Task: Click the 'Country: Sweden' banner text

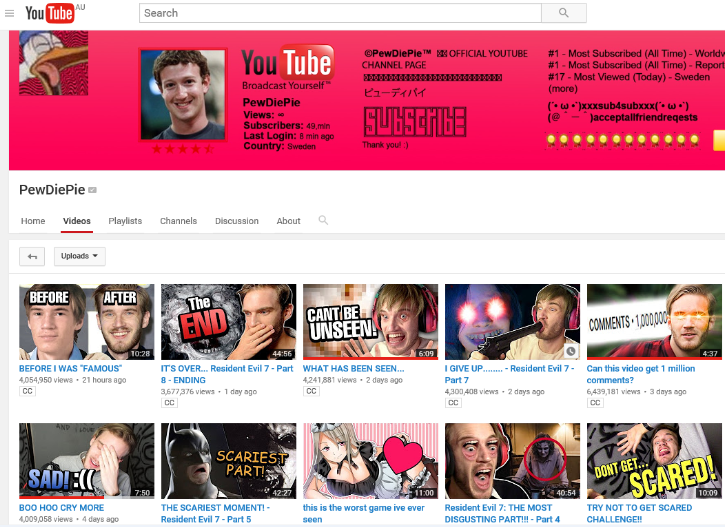Action: pos(279,146)
